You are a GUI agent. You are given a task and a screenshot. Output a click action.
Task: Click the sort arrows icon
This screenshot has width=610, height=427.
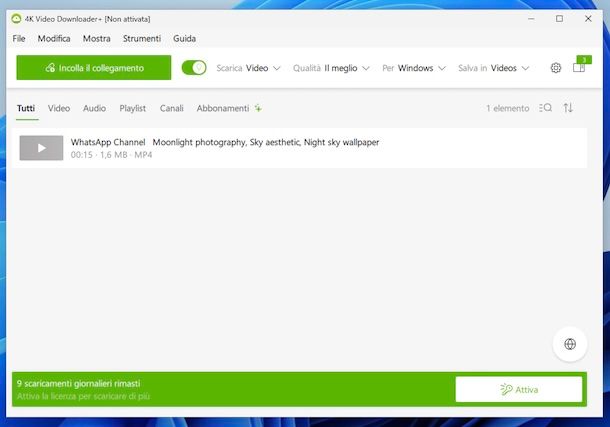(x=568, y=108)
